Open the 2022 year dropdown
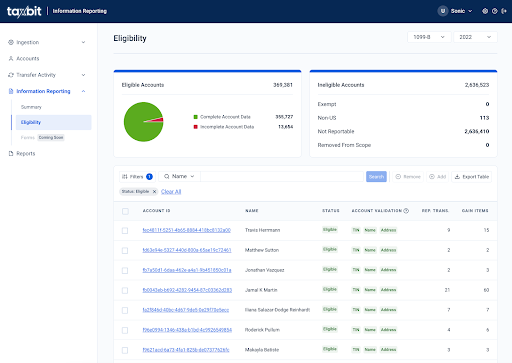 tap(475, 37)
